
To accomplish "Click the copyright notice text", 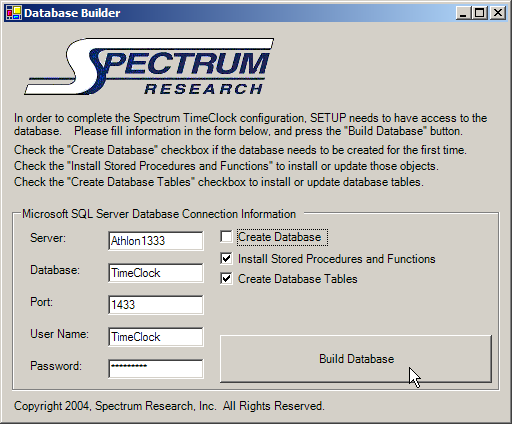I will (169, 406).
